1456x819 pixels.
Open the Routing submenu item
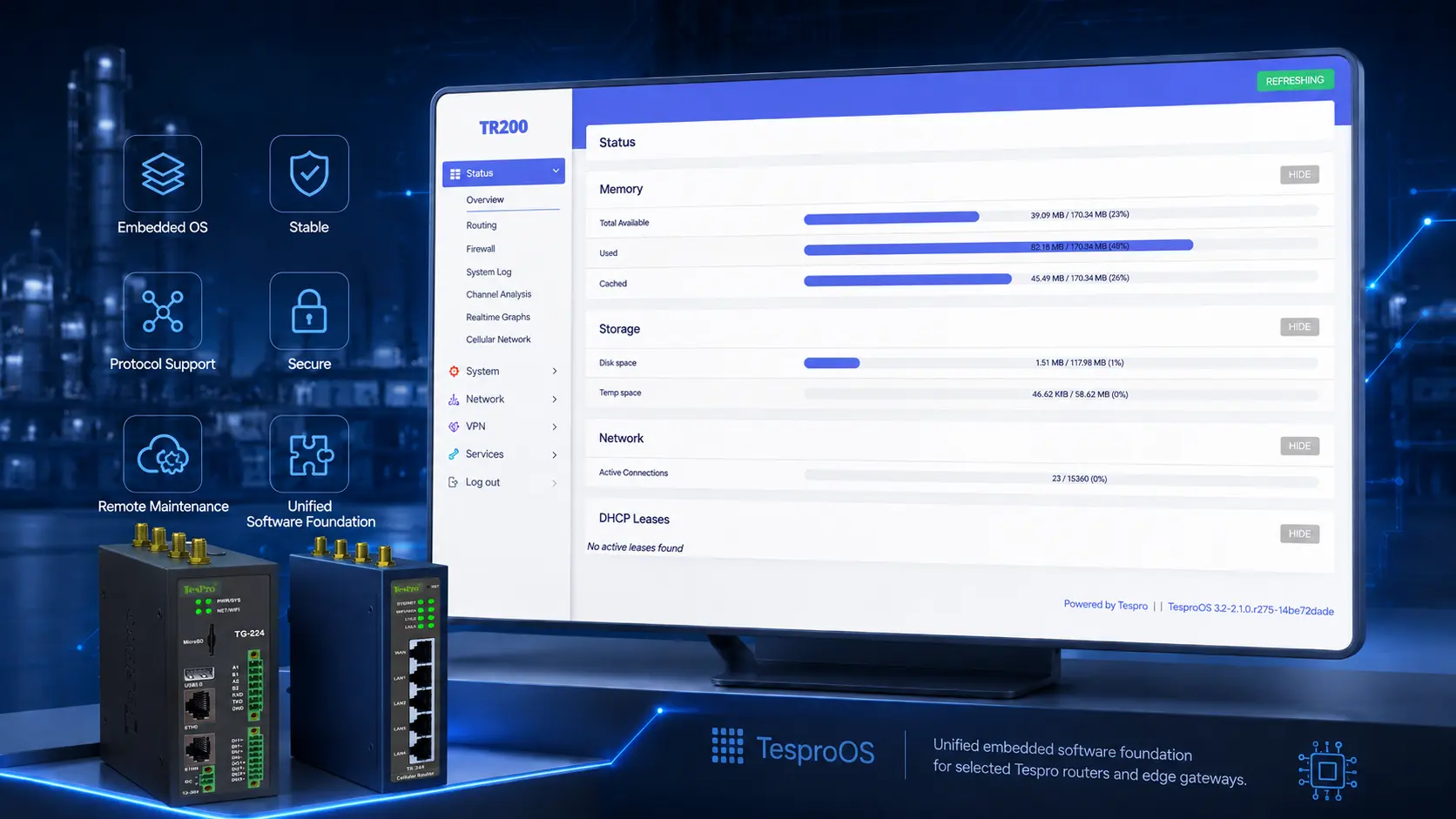click(482, 225)
